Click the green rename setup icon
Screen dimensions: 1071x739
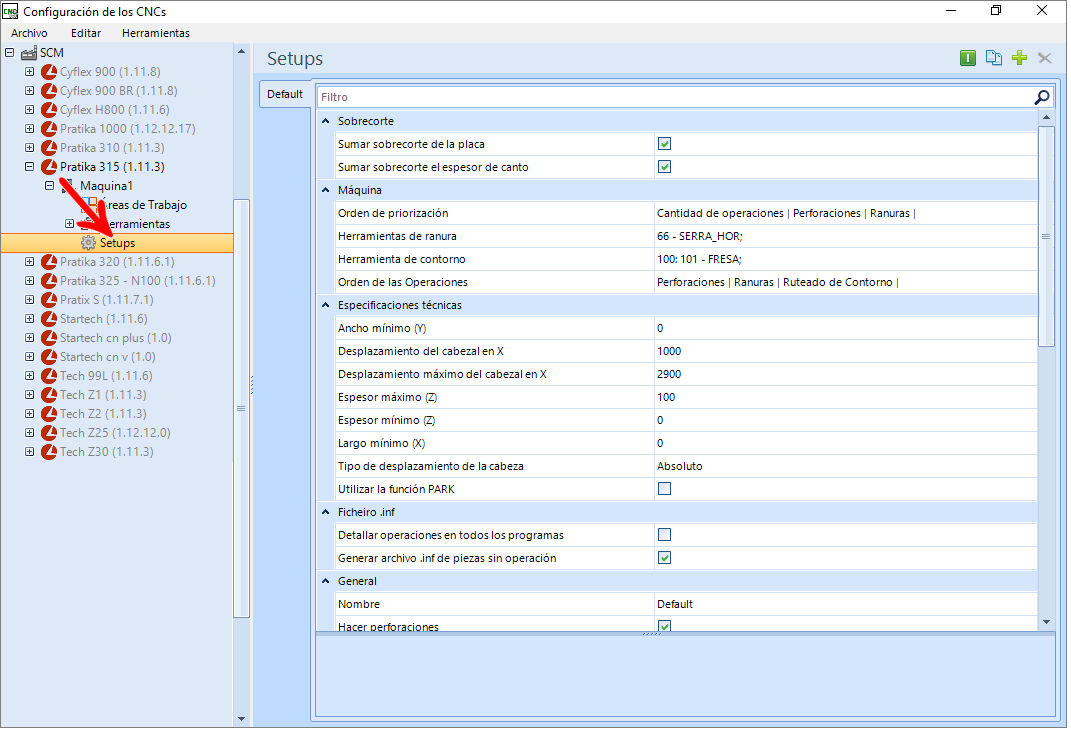967,58
